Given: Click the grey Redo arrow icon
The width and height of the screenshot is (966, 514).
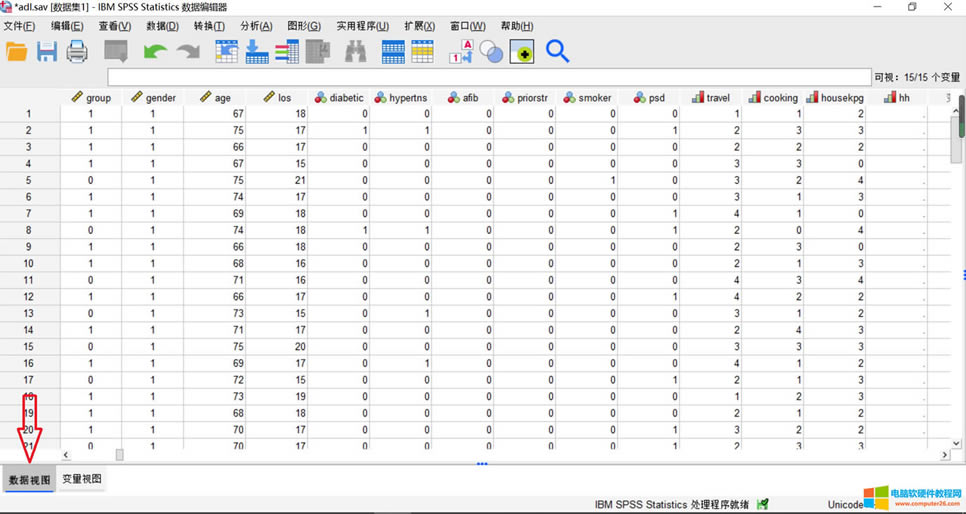Looking at the screenshot, I should click(188, 52).
